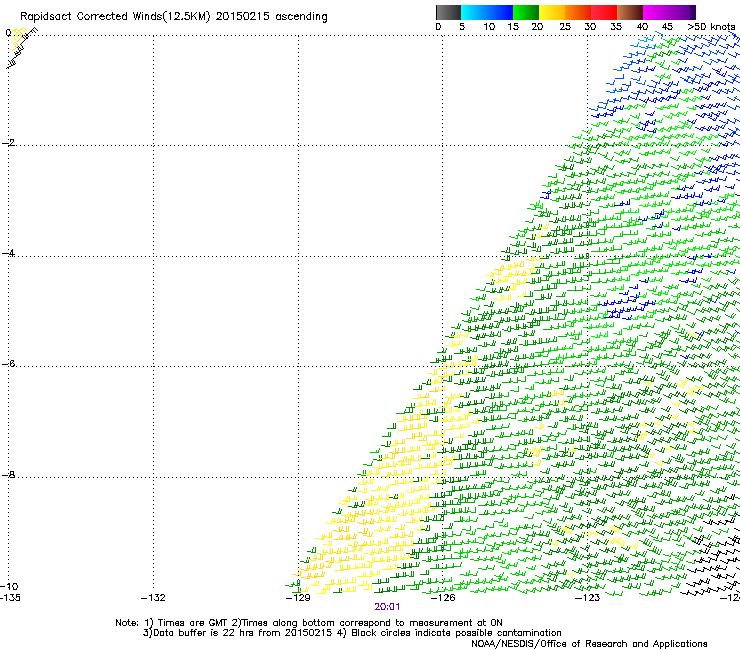Click the -126 longitude axis label
Viewport: 740px width, 650px height.
point(443,598)
